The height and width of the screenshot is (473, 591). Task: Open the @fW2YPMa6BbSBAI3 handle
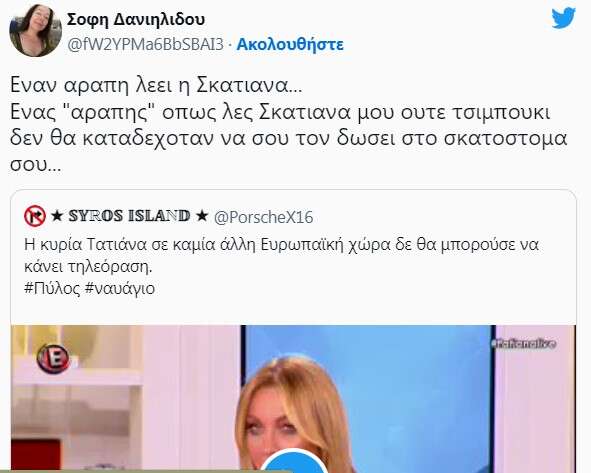(x=145, y=44)
